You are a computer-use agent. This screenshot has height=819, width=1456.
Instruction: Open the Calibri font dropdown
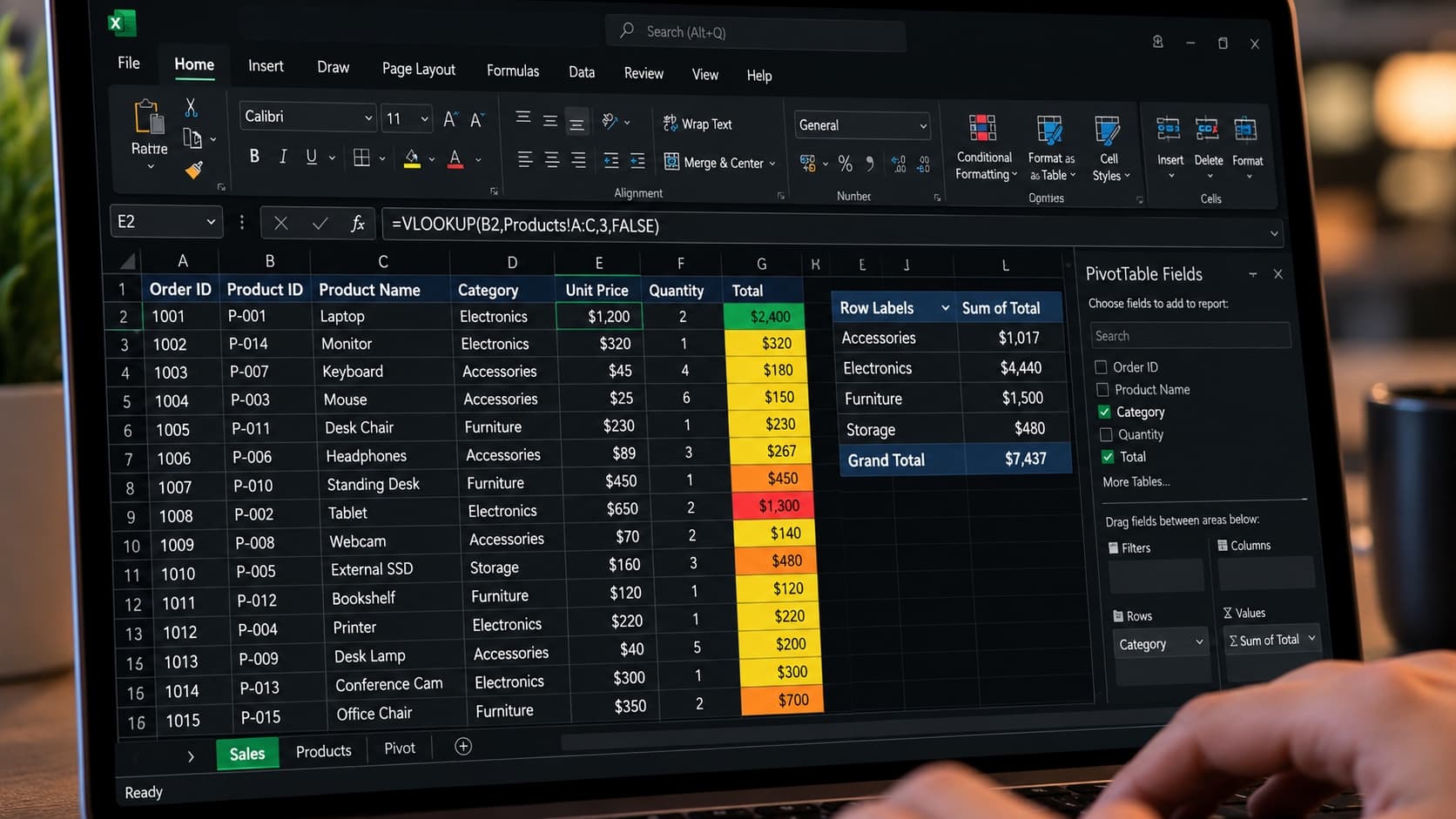tap(368, 117)
